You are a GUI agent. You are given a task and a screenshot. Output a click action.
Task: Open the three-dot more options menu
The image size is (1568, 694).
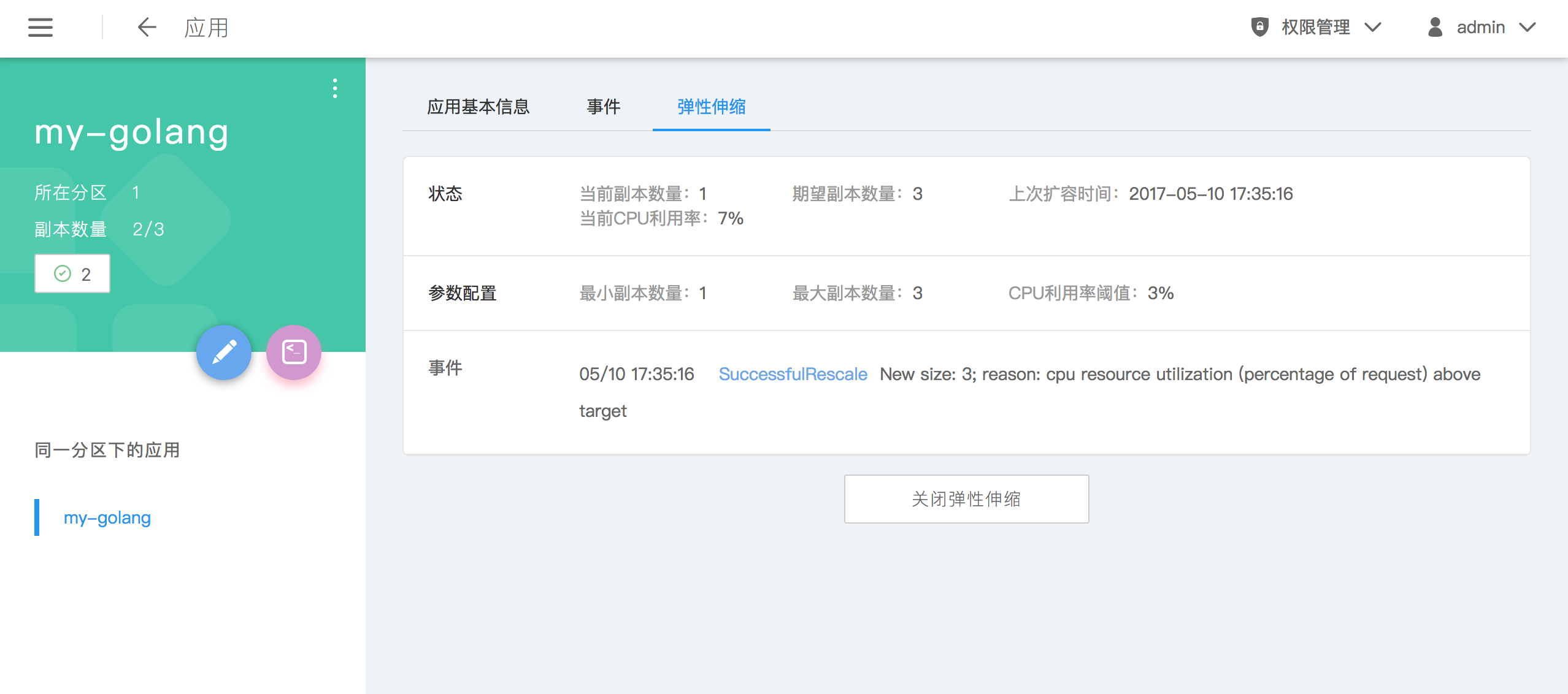pos(334,88)
